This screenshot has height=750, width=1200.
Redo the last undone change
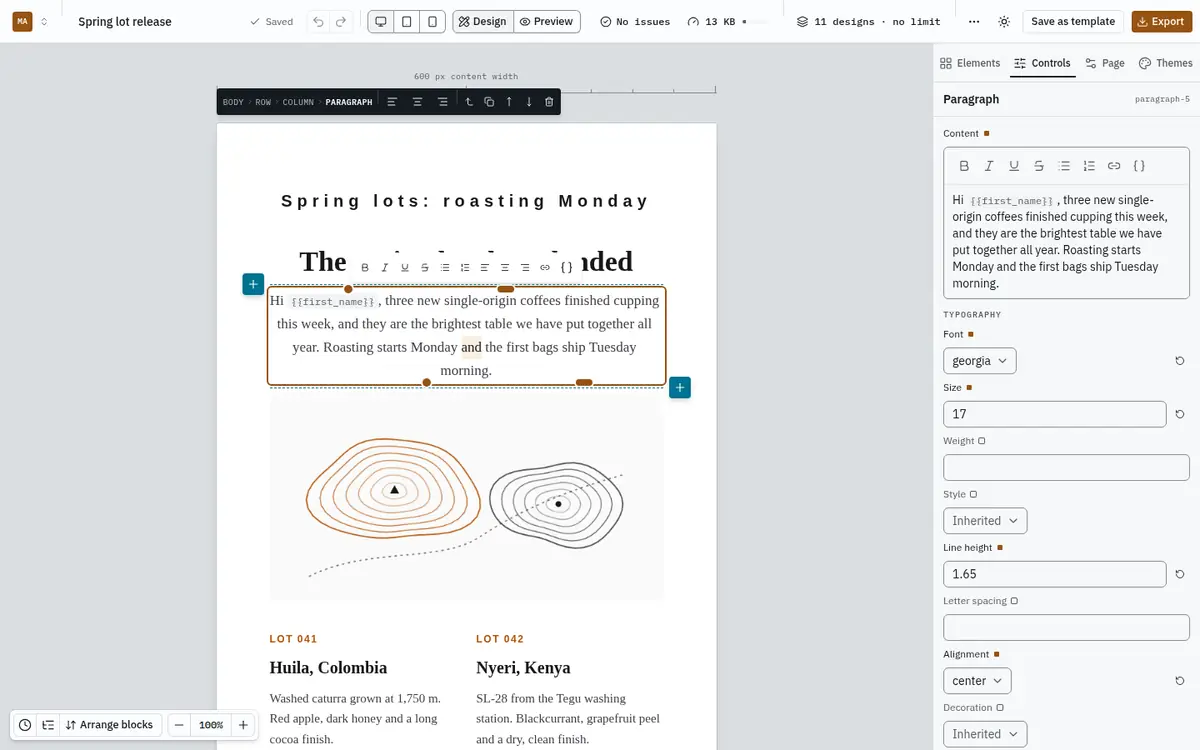click(342, 21)
